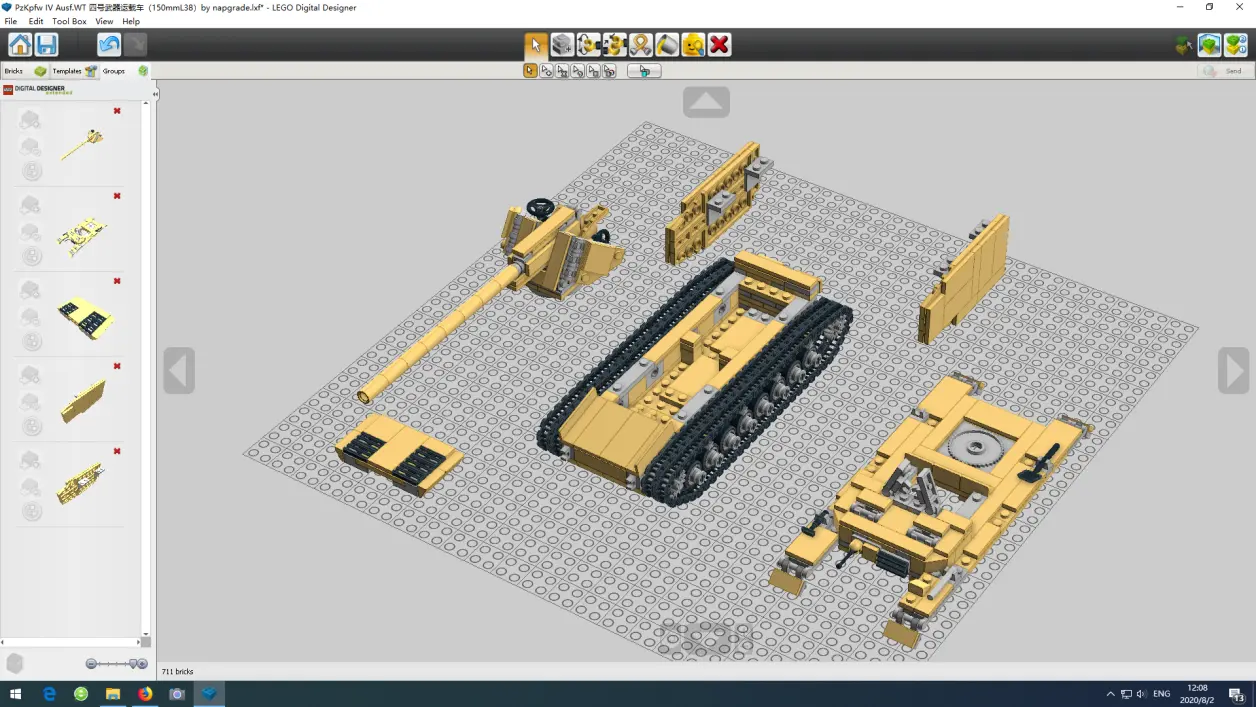
Task: Select the gun barrel group thumbnail
Action: coord(81,145)
